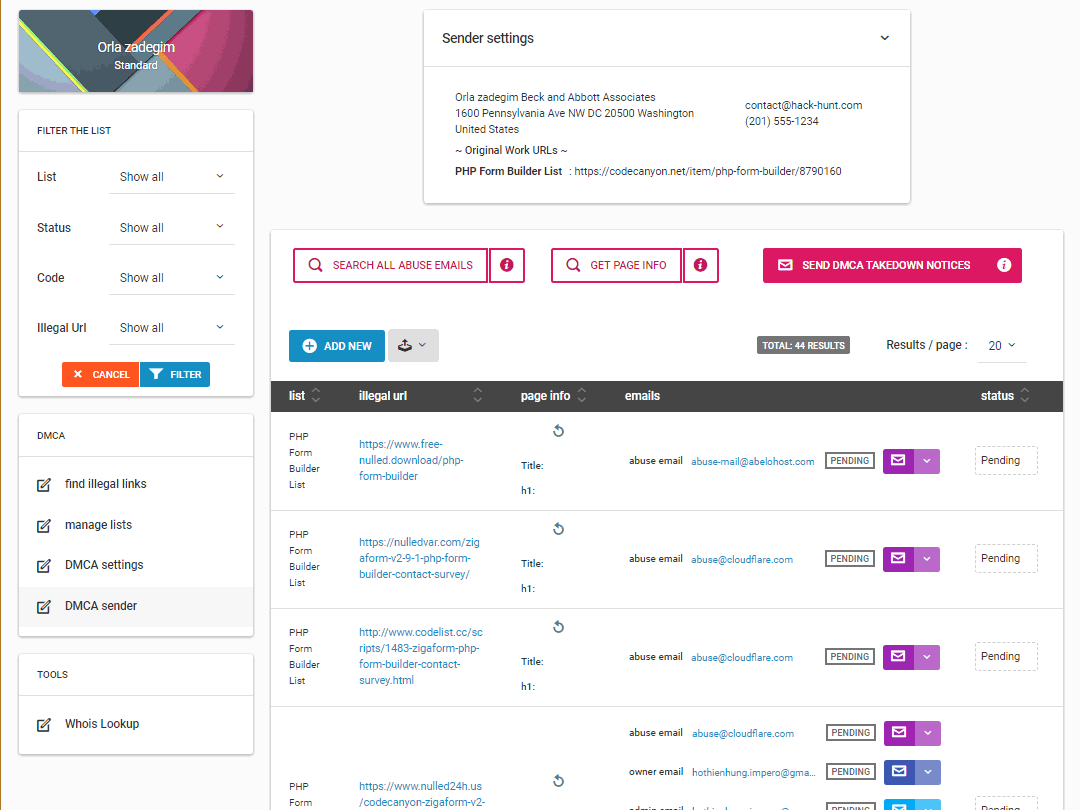Click info icon on Send DMCA Takedown button
1080x810 pixels.
pos(1004,265)
